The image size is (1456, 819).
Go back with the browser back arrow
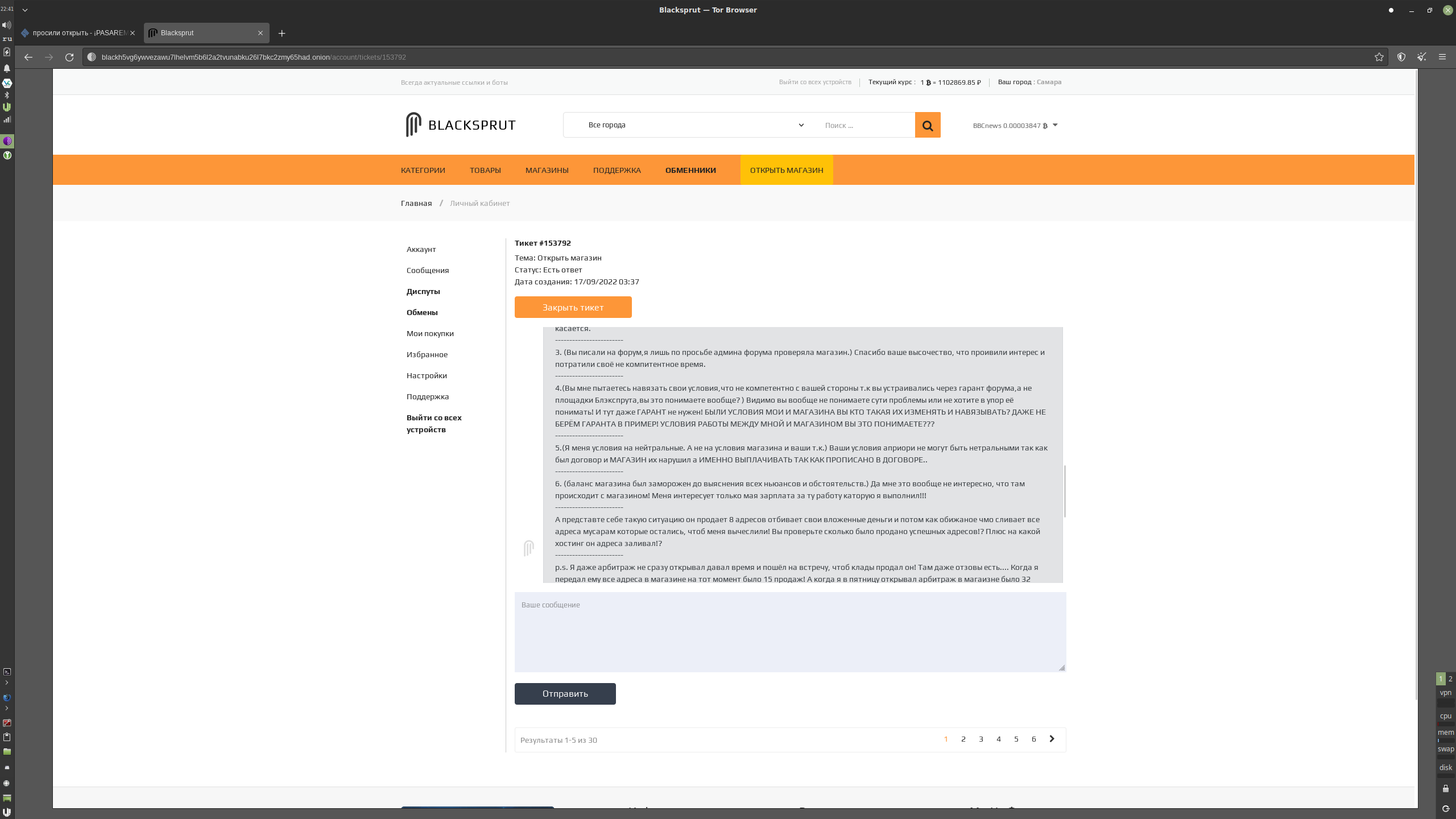(x=28, y=57)
